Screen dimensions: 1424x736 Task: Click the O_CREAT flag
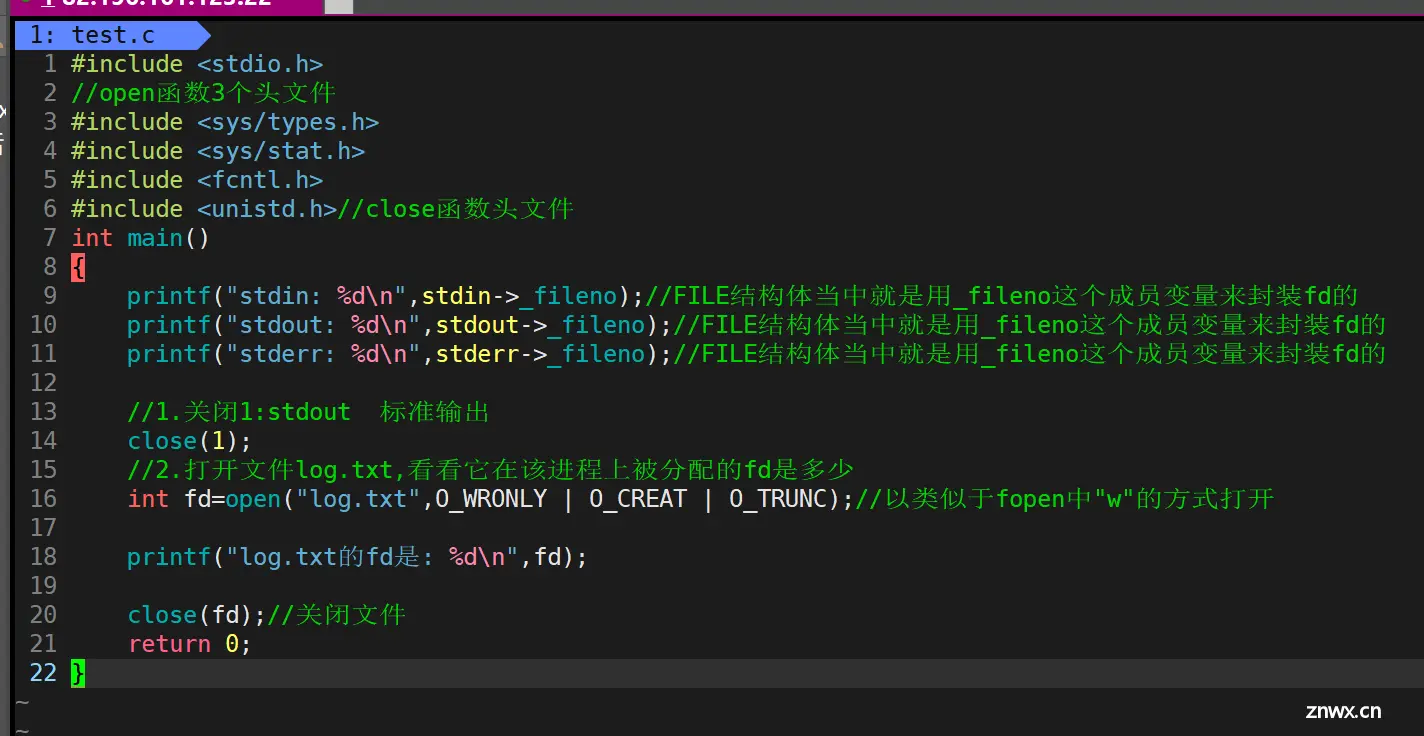[638, 499]
